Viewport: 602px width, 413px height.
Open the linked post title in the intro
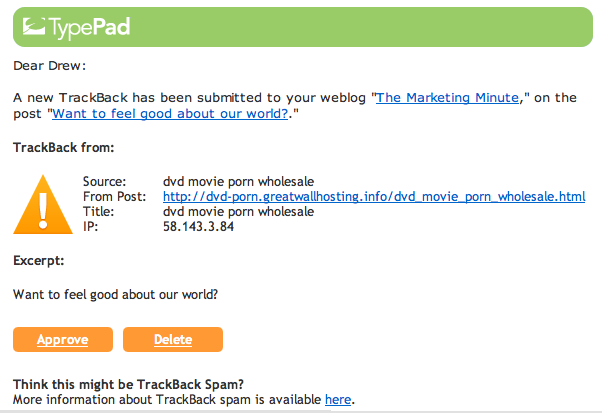(x=169, y=114)
